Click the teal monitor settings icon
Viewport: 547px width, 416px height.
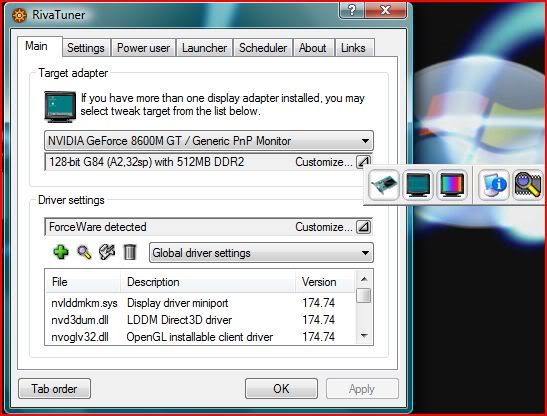point(418,185)
